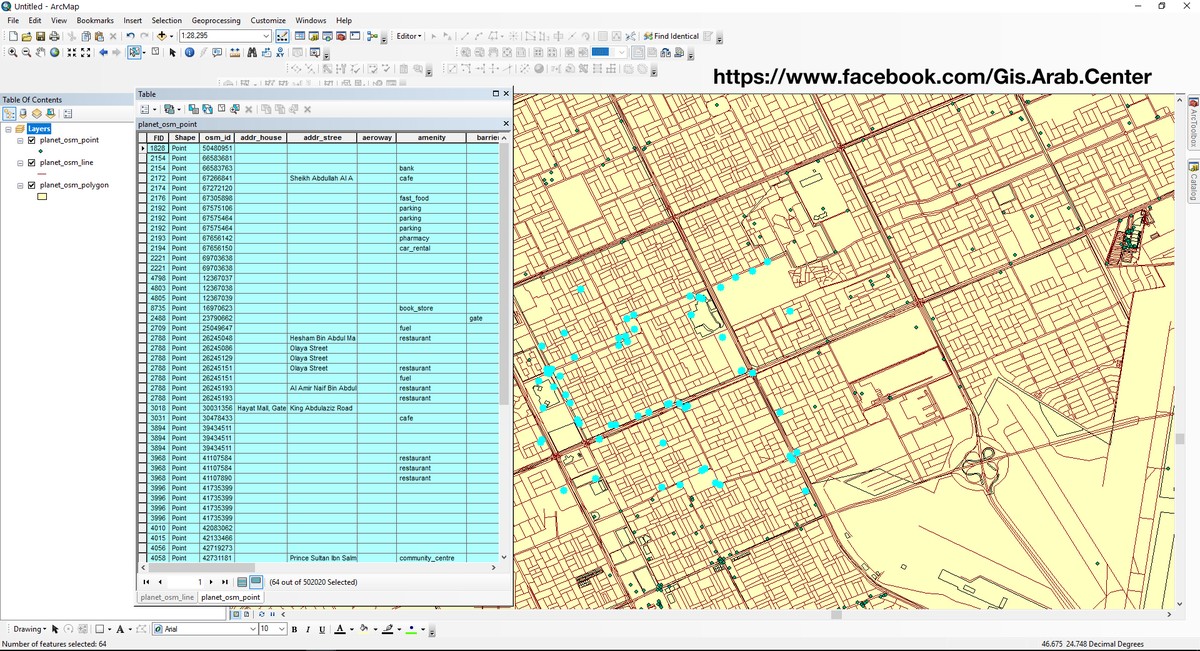Click the fill color bucket swatch
This screenshot has width=1200, height=651.
click(x=363, y=629)
